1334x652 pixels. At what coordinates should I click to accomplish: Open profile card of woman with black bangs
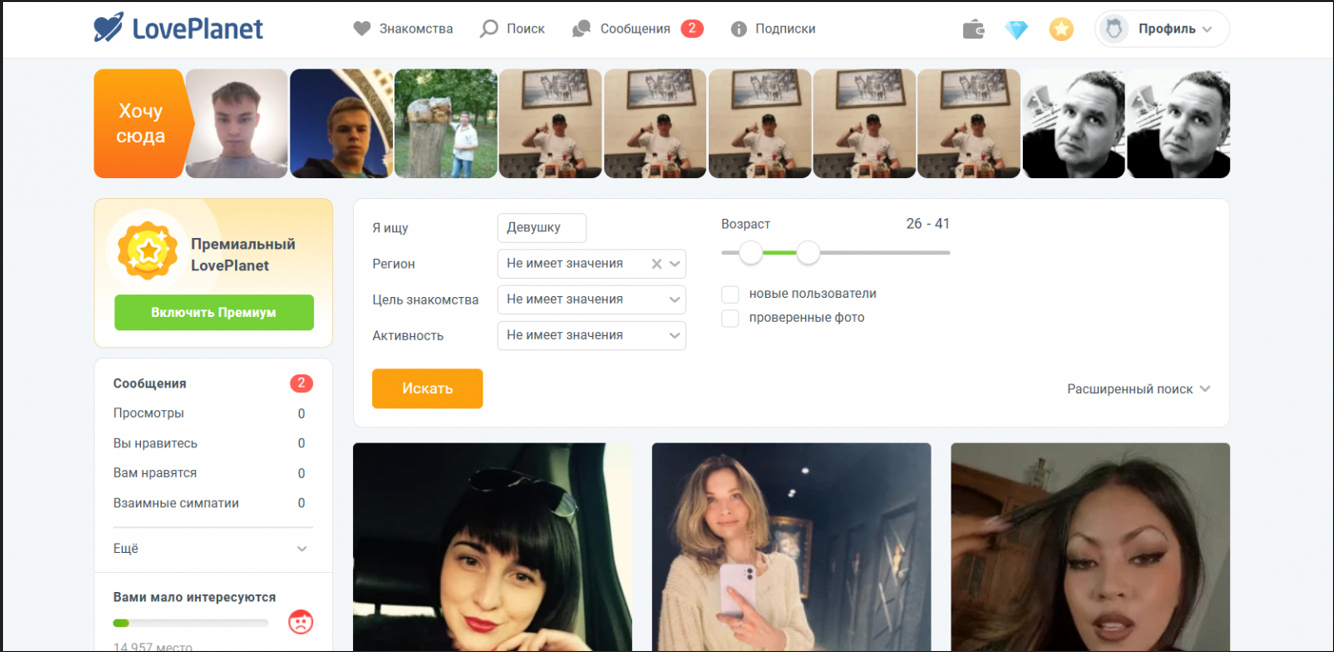492,547
